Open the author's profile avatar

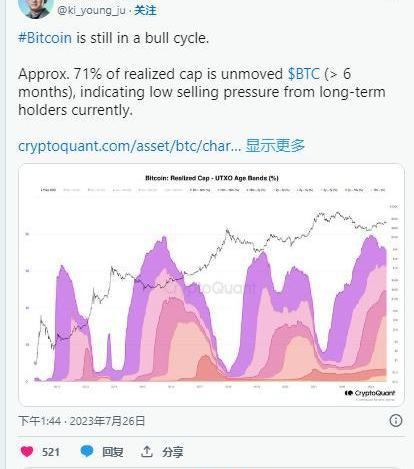click(x=36, y=7)
